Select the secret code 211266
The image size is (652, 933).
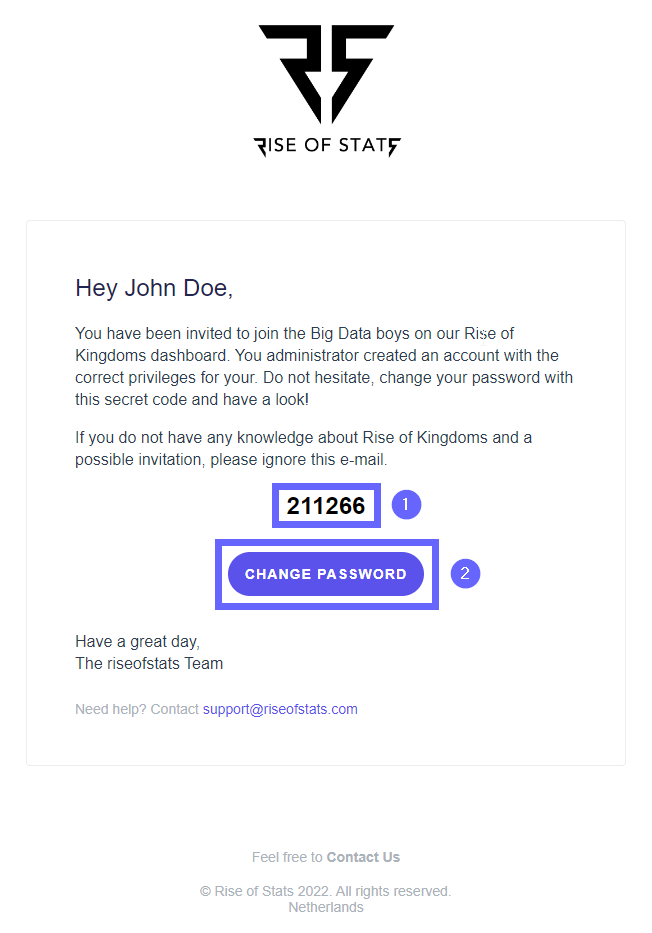(326, 506)
